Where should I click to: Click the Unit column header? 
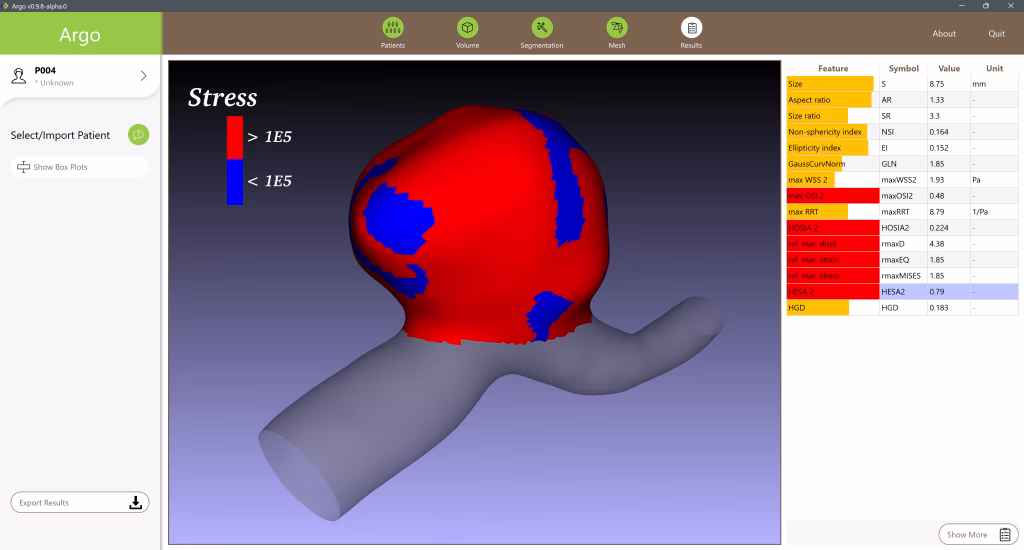[994, 68]
